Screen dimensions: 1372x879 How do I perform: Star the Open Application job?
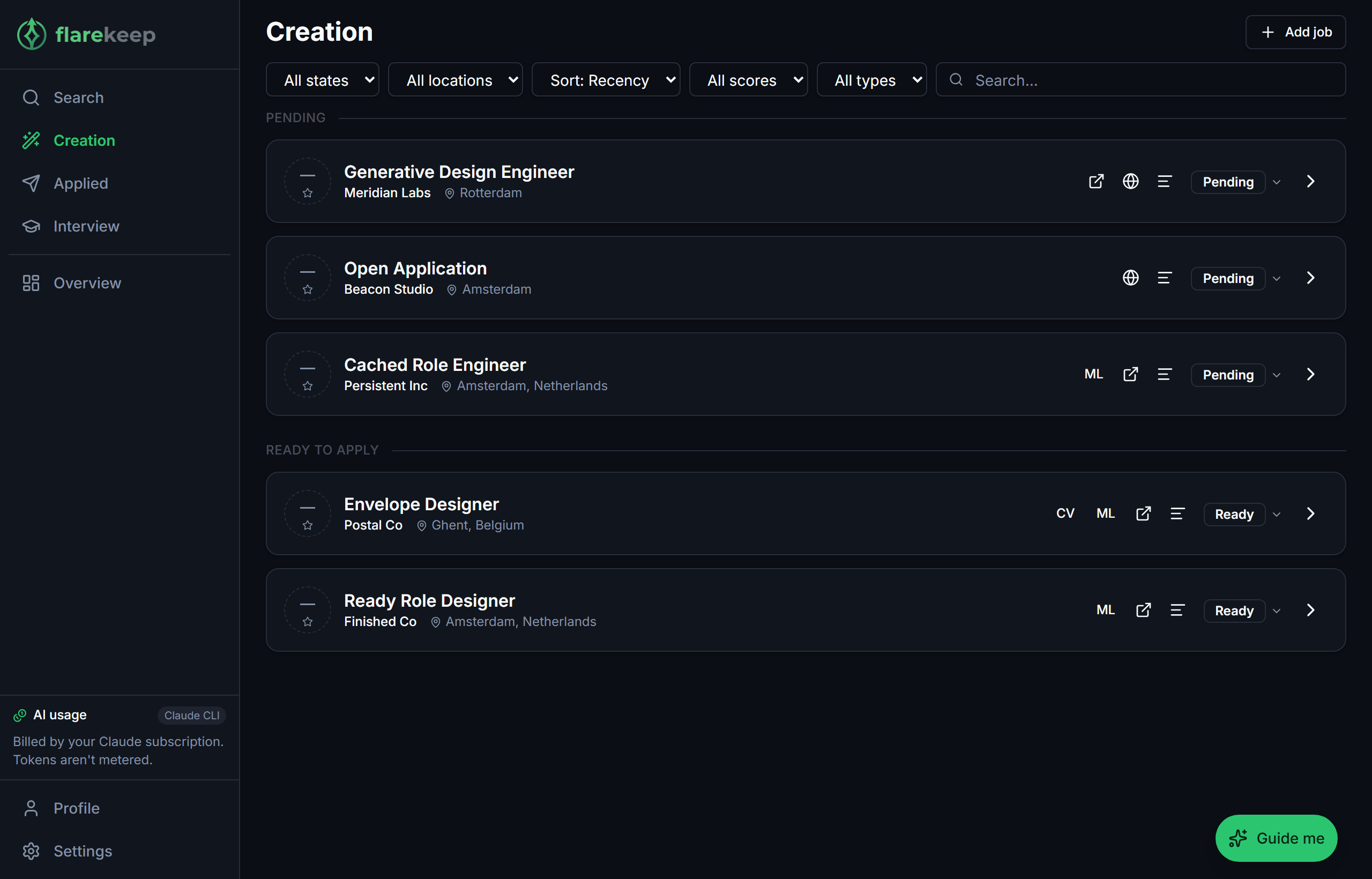[308, 289]
